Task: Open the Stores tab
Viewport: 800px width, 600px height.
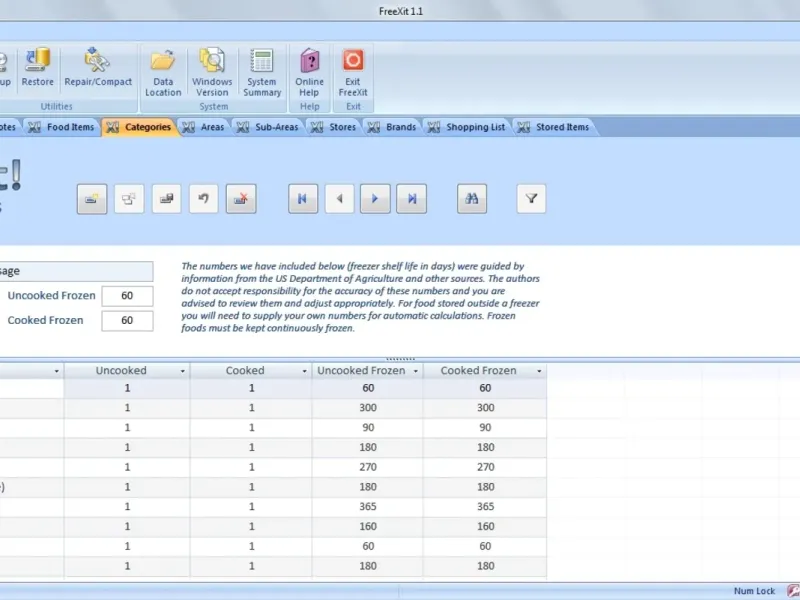Action: [333, 127]
